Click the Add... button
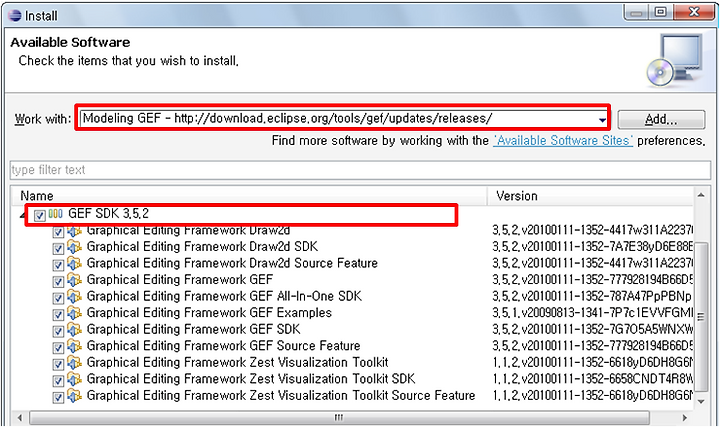The height and width of the screenshot is (427, 720). click(661, 120)
